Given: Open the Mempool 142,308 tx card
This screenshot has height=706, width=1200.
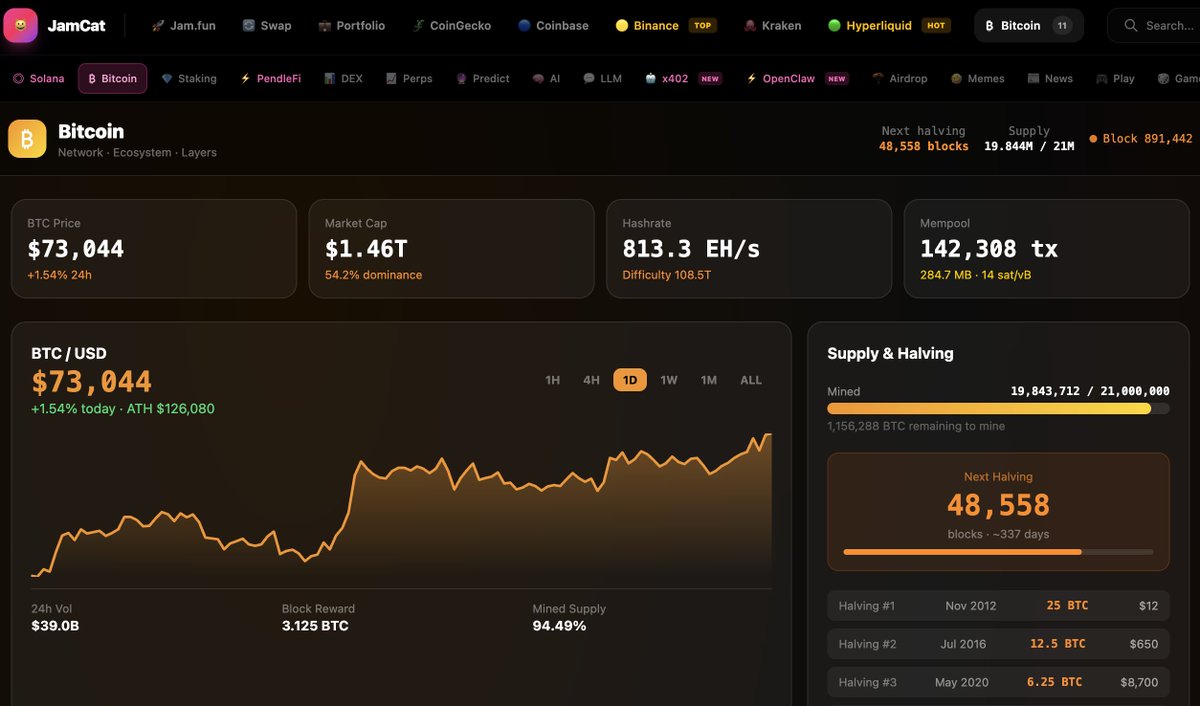Looking at the screenshot, I should (1046, 248).
